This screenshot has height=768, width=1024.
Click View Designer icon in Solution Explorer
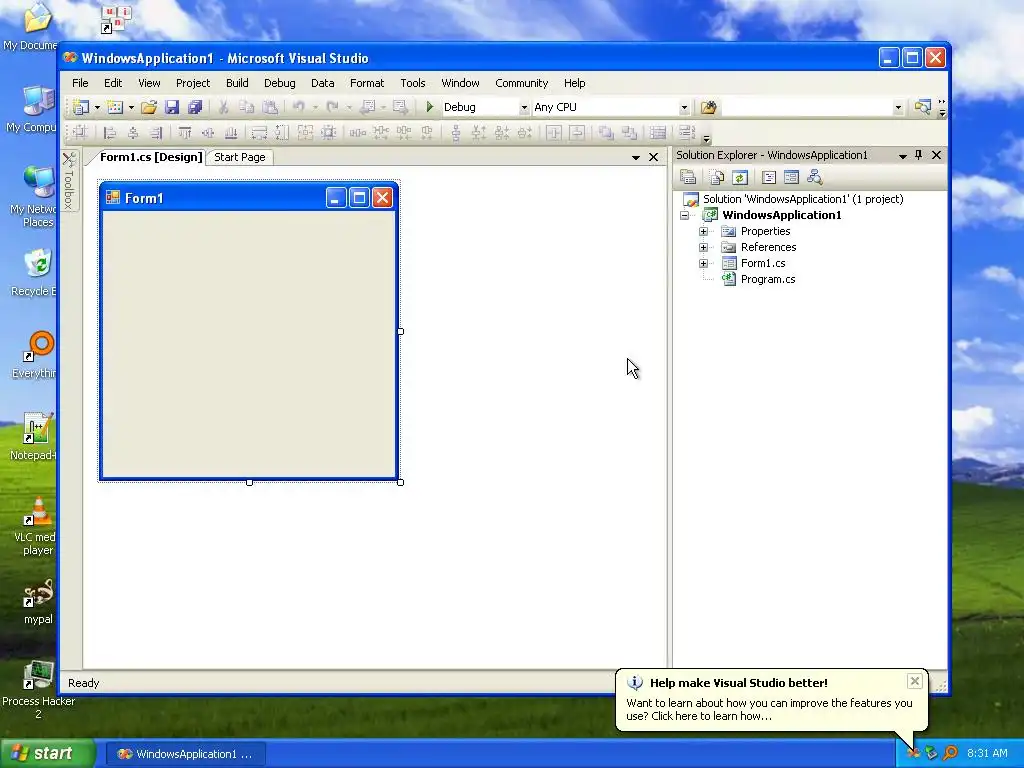(x=792, y=177)
